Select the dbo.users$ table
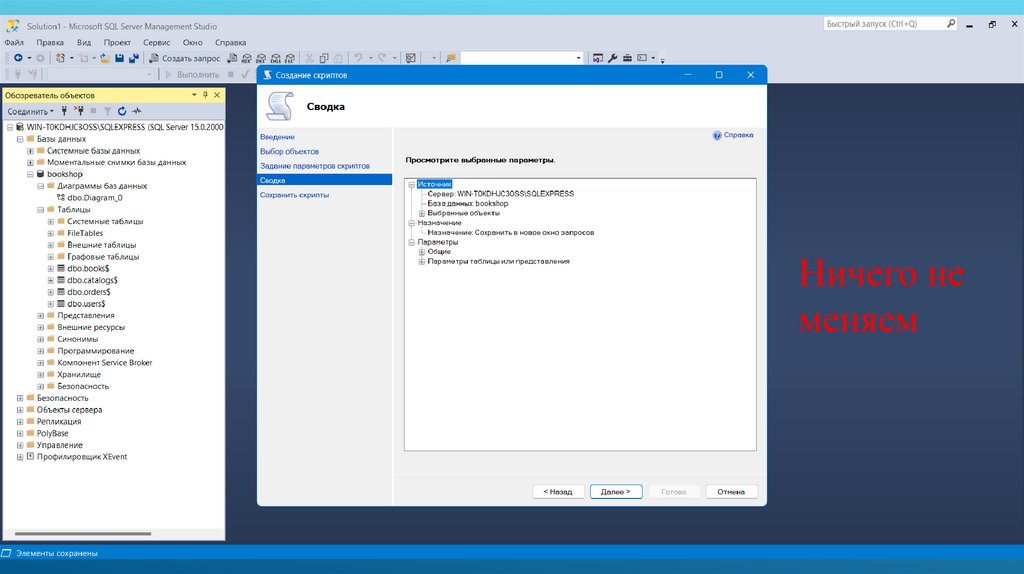 click(86, 304)
